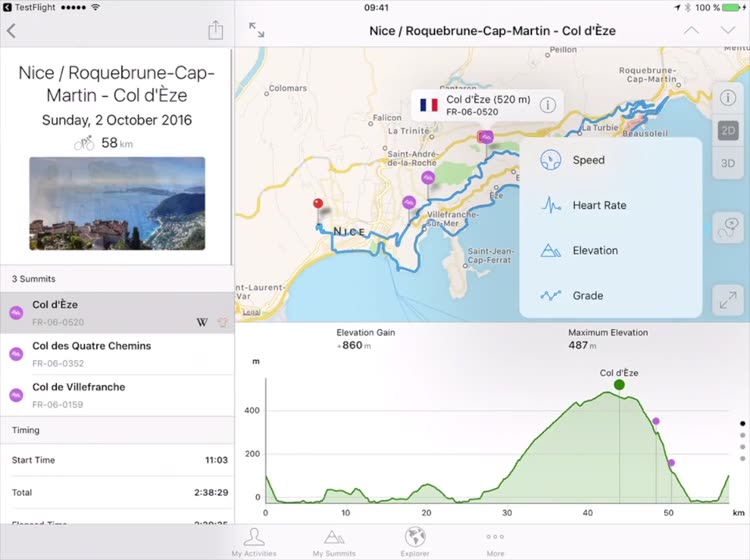Choose Speed in the chart menu
This screenshot has height=560, width=750.
611,160
